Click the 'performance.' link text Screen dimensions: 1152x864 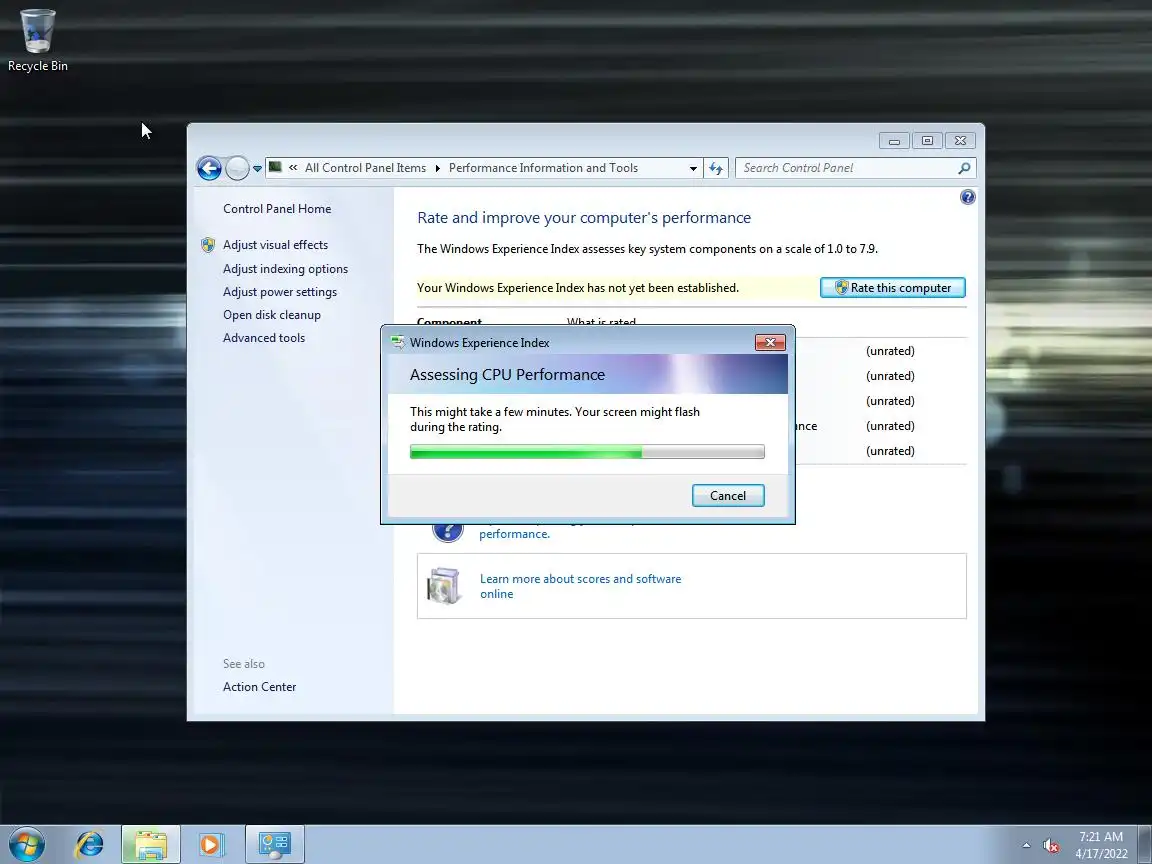(514, 534)
